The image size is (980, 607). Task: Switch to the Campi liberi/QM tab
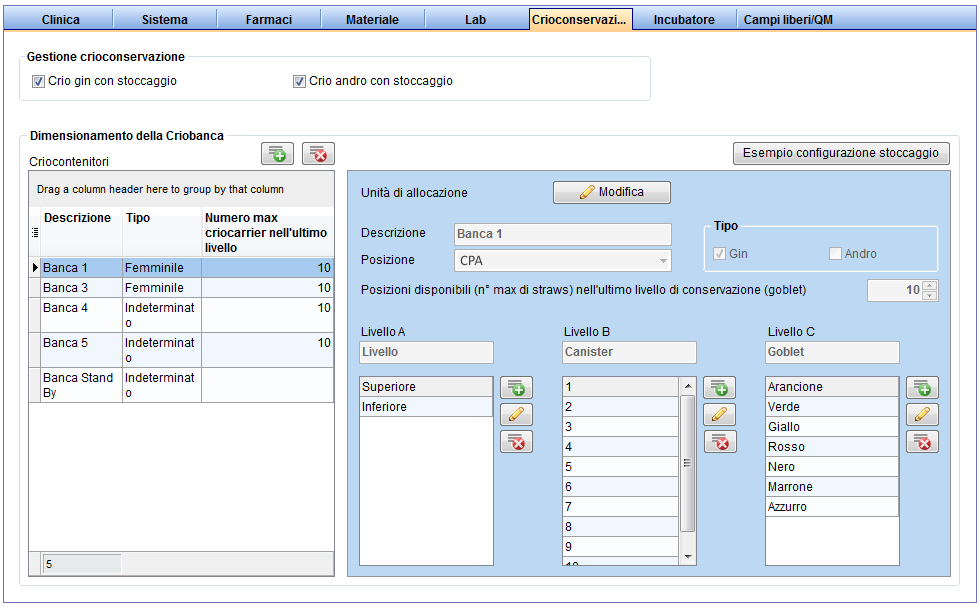[x=788, y=19]
